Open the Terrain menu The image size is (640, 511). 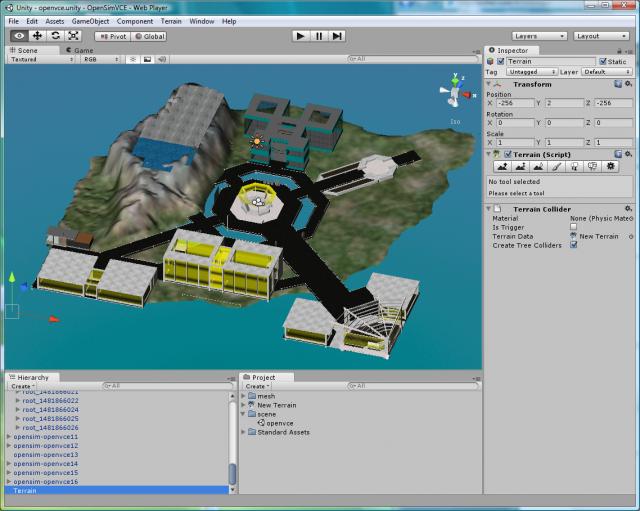[171, 21]
